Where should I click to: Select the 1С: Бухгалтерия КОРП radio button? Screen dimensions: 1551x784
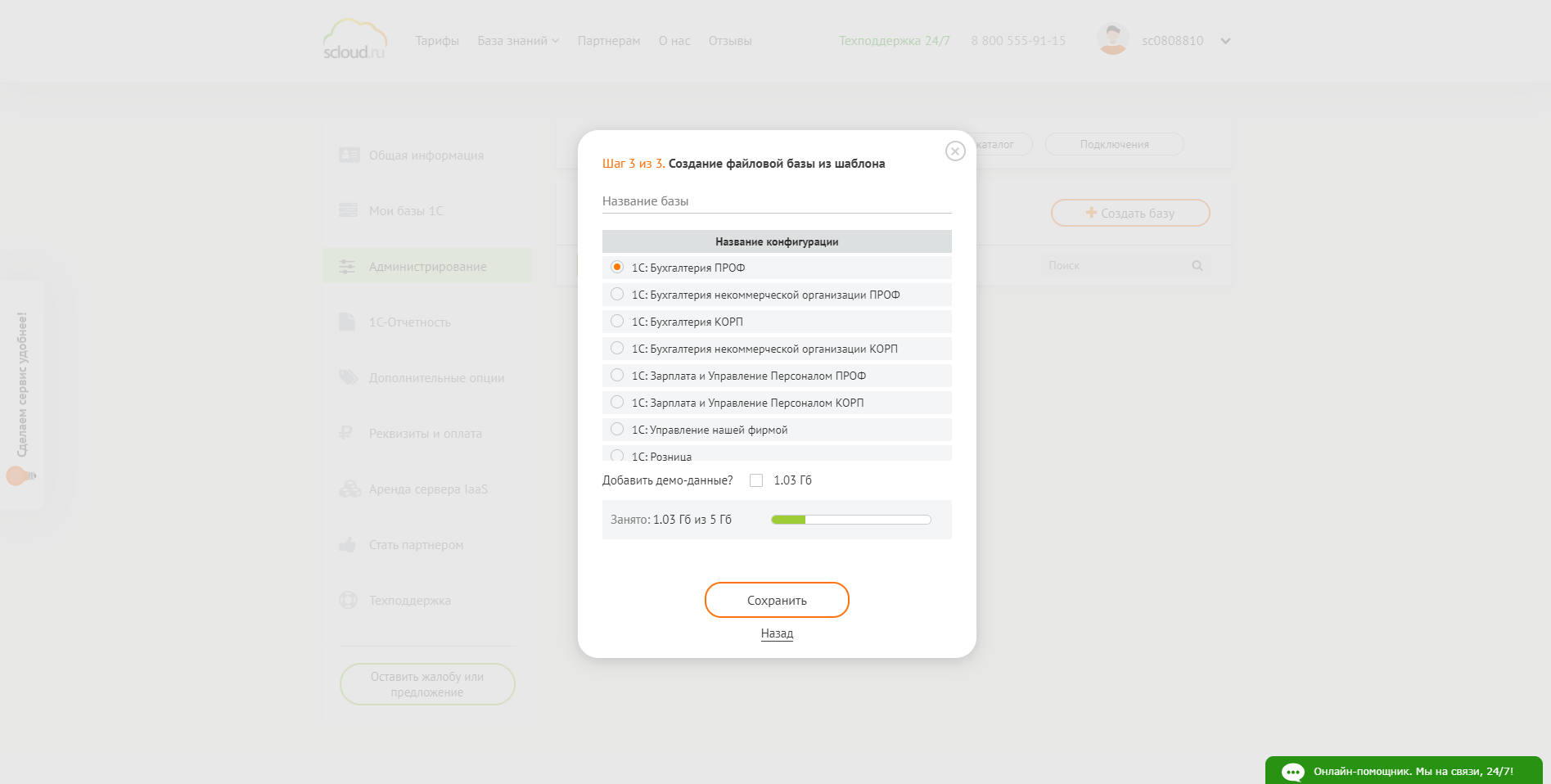tap(617, 321)
